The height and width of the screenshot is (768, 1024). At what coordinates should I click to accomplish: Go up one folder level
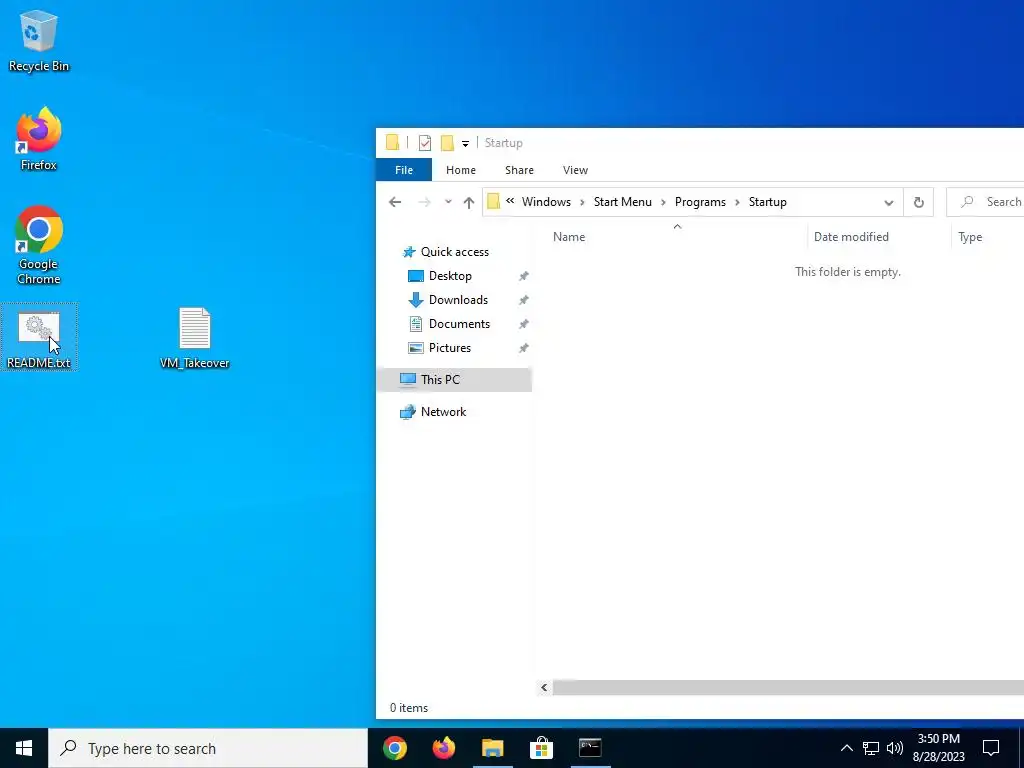(x=468, y=202)
